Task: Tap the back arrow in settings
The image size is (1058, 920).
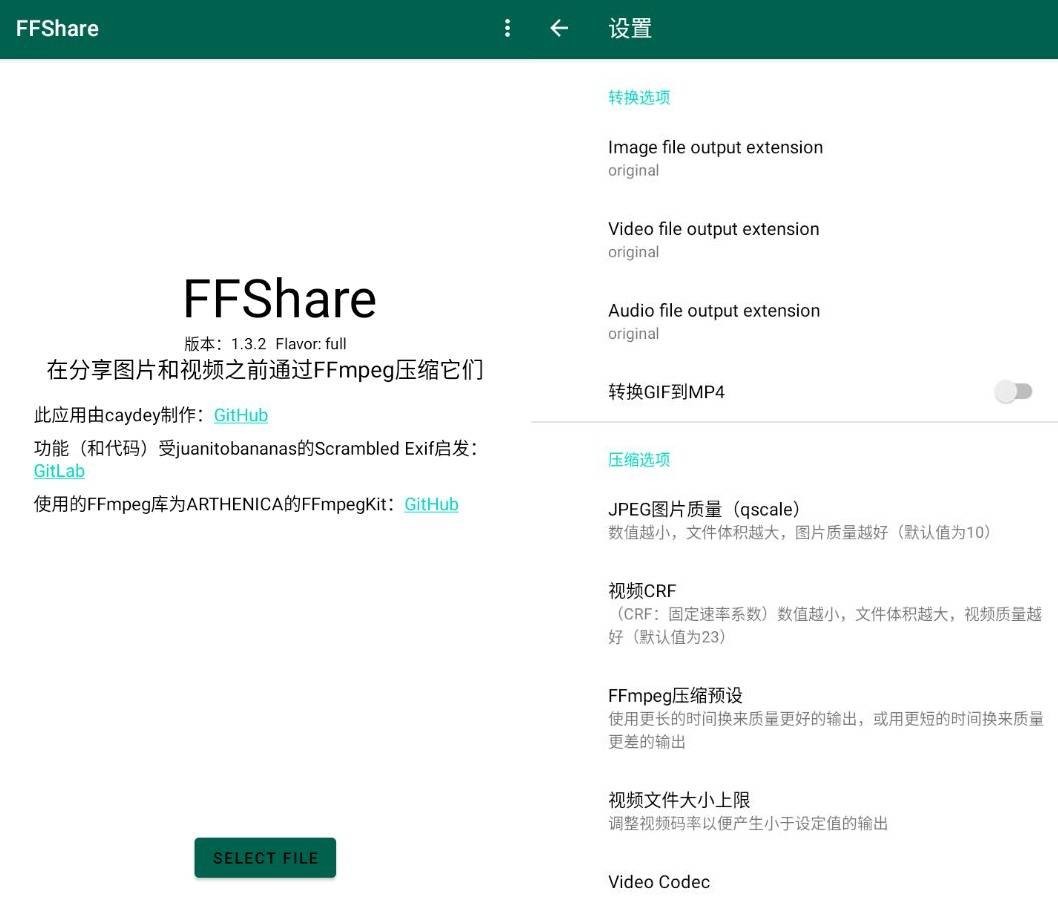Action: click(559, 28)
